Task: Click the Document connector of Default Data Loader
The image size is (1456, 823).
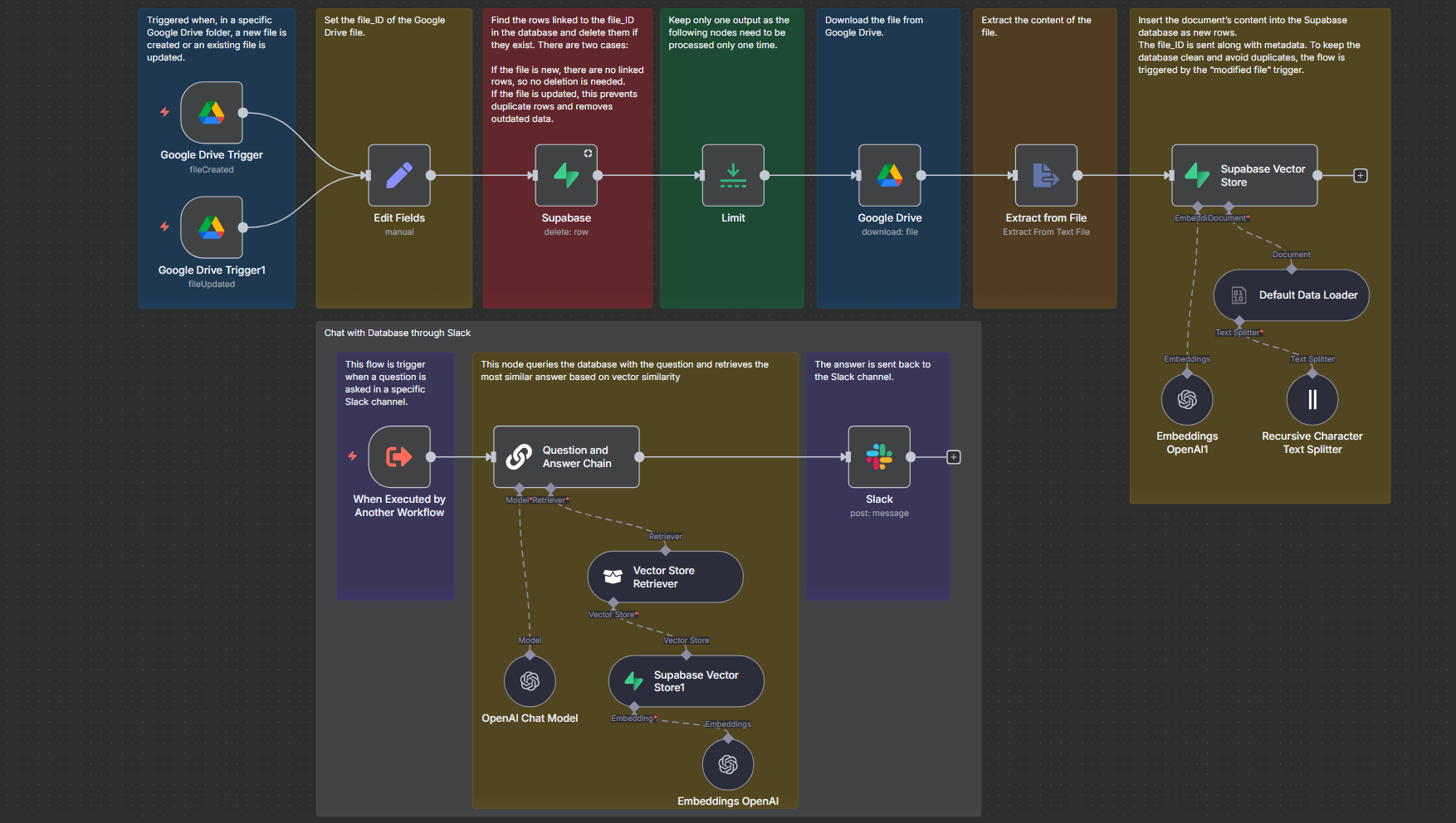Action: click(1292, 269)
